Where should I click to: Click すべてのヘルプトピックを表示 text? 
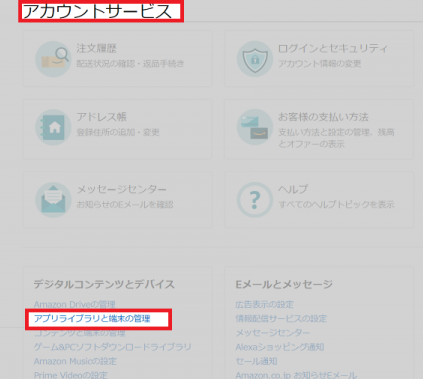(336, 204)
